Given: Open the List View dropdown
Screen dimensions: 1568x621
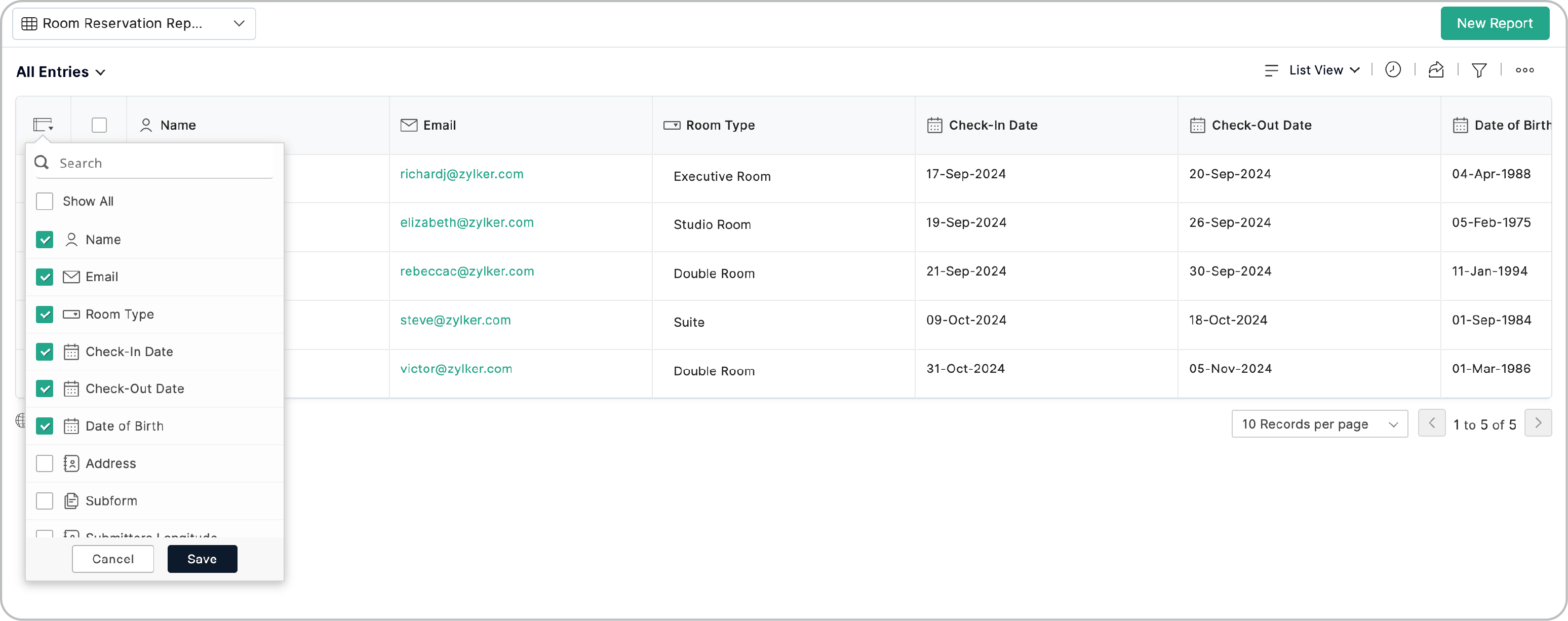Looking at the screenshot, I should [1323, 70].
